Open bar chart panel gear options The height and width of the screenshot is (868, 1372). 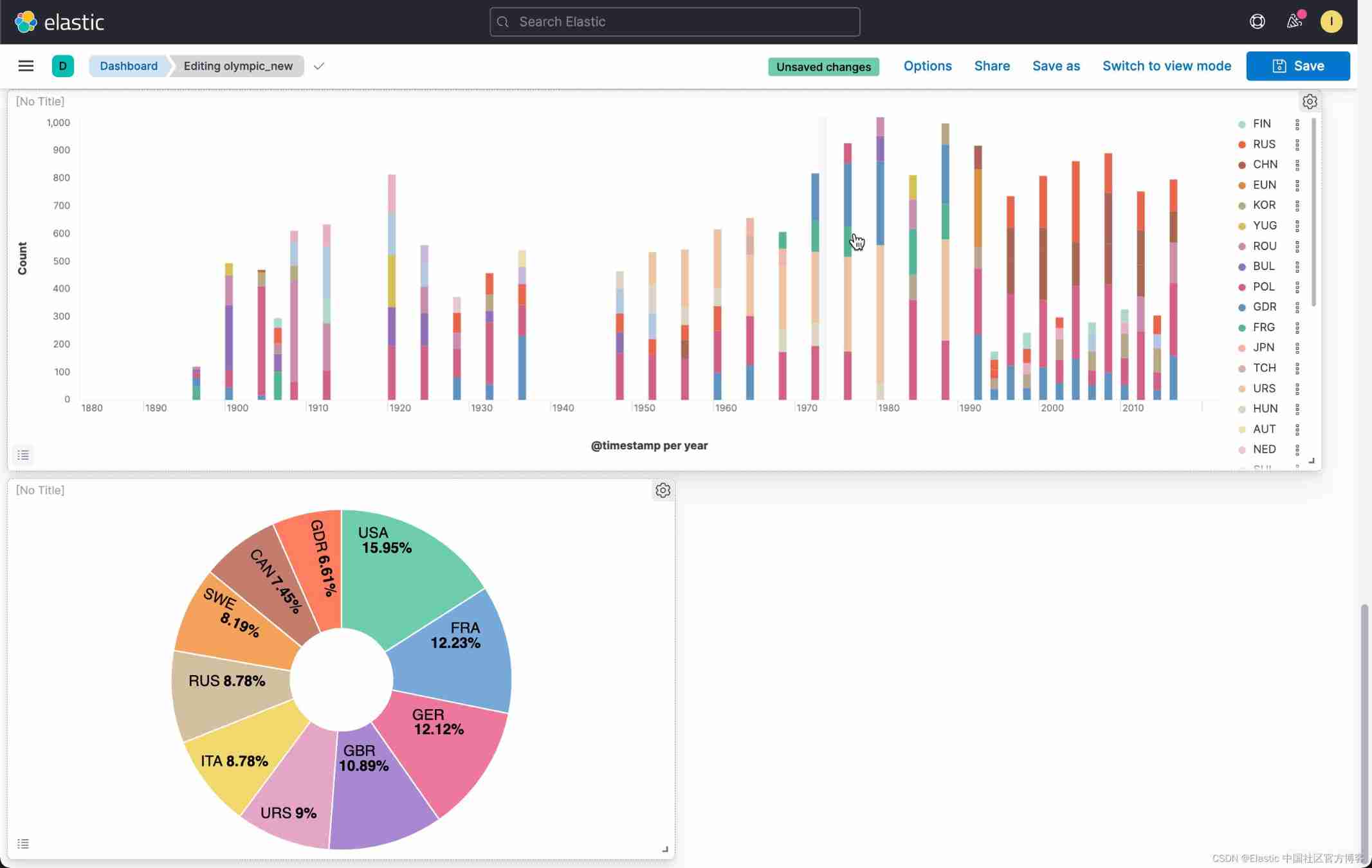[1310, 102]
